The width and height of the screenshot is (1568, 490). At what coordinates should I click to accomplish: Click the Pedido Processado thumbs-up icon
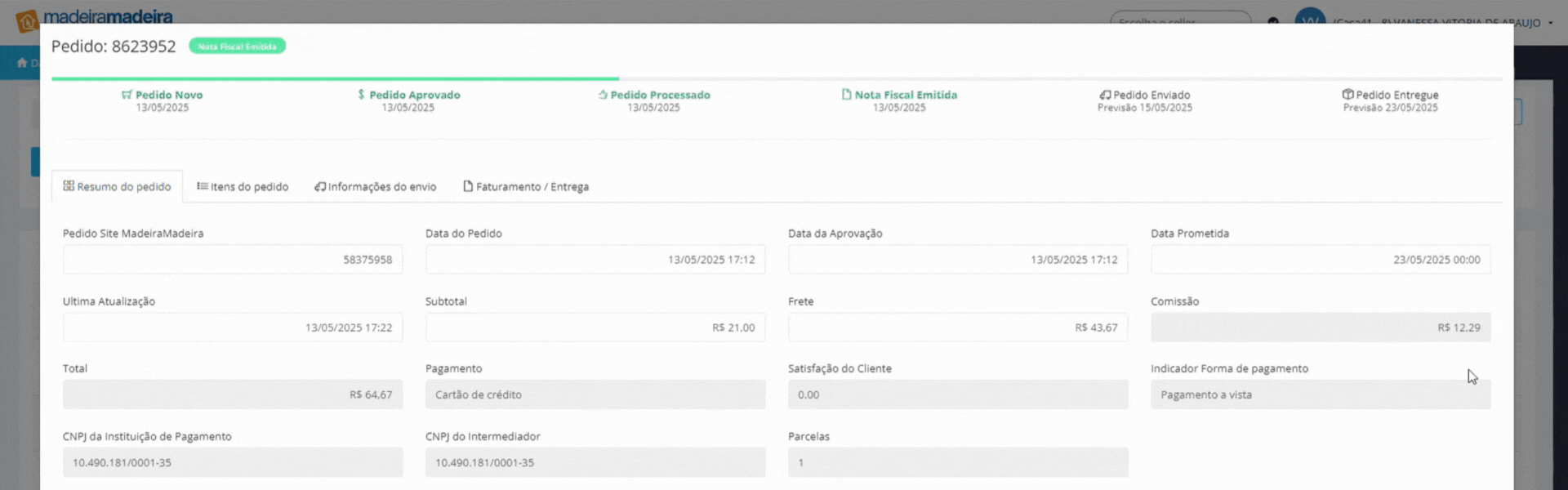(603, 95)
